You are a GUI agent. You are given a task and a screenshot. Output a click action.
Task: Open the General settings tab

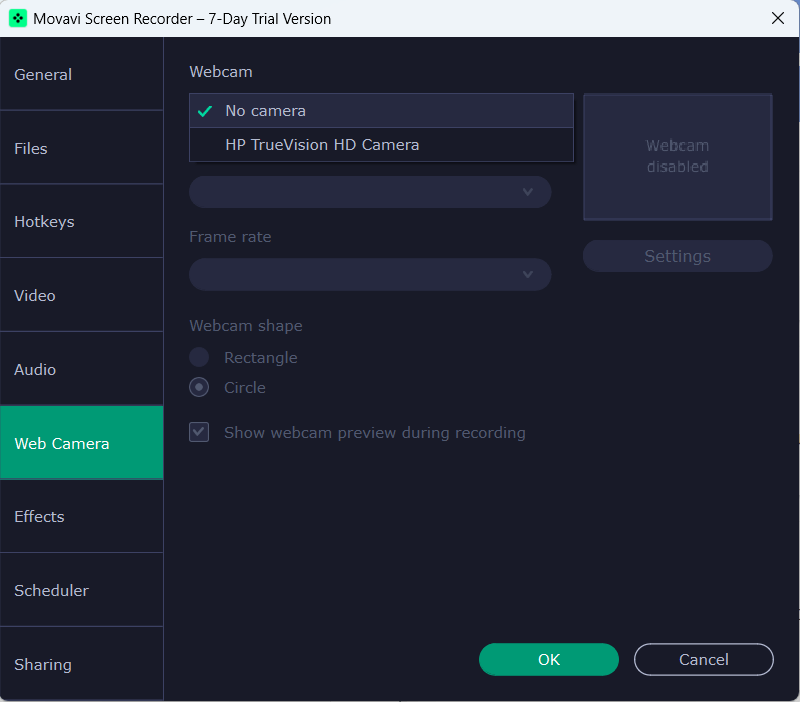click(x=82, y=74)
